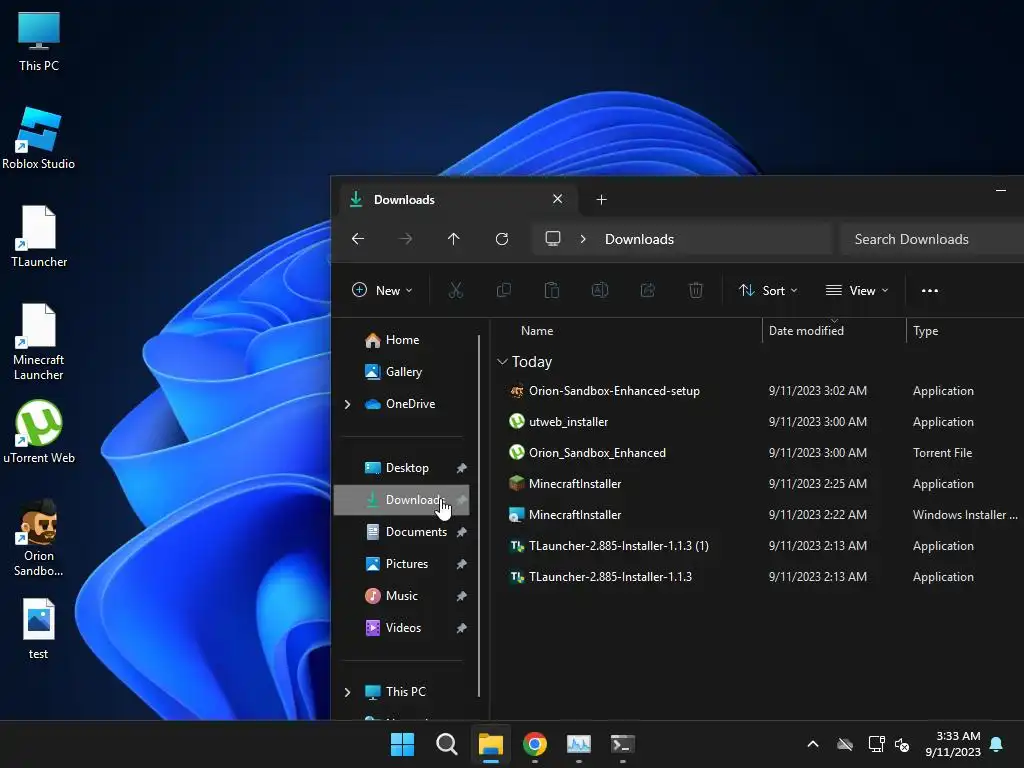Open the View dropdown menu

857,291
